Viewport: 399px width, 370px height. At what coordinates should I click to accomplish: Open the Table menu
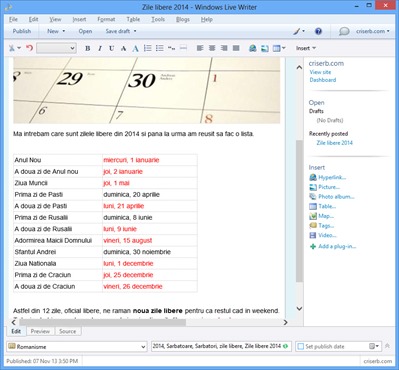(x=133, y=19)
